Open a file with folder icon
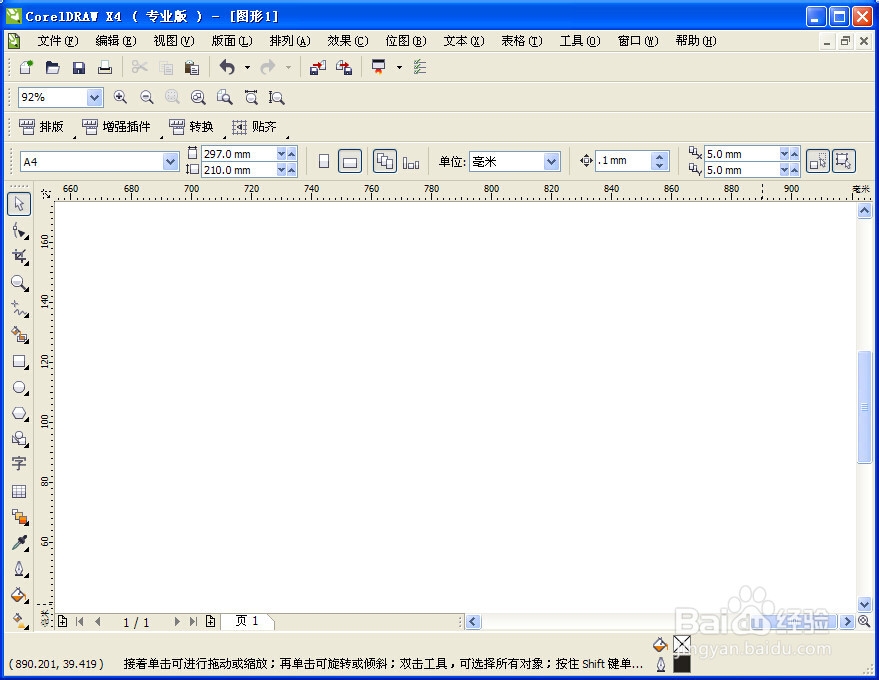 (x=53, y=68)
